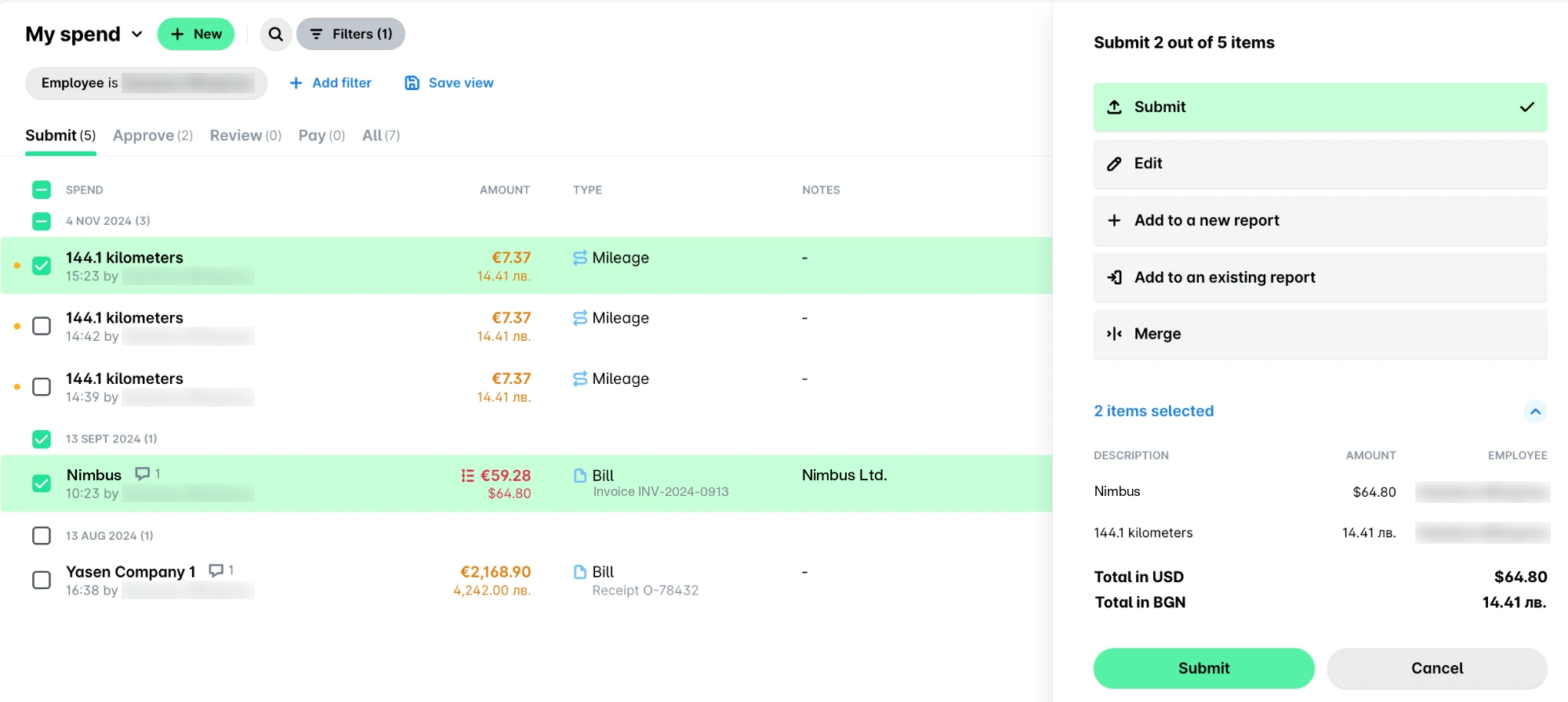This screenshot has height=702, width=1568.
Task: Open the search magnifier icon
Action: click(x=275, y=34)
